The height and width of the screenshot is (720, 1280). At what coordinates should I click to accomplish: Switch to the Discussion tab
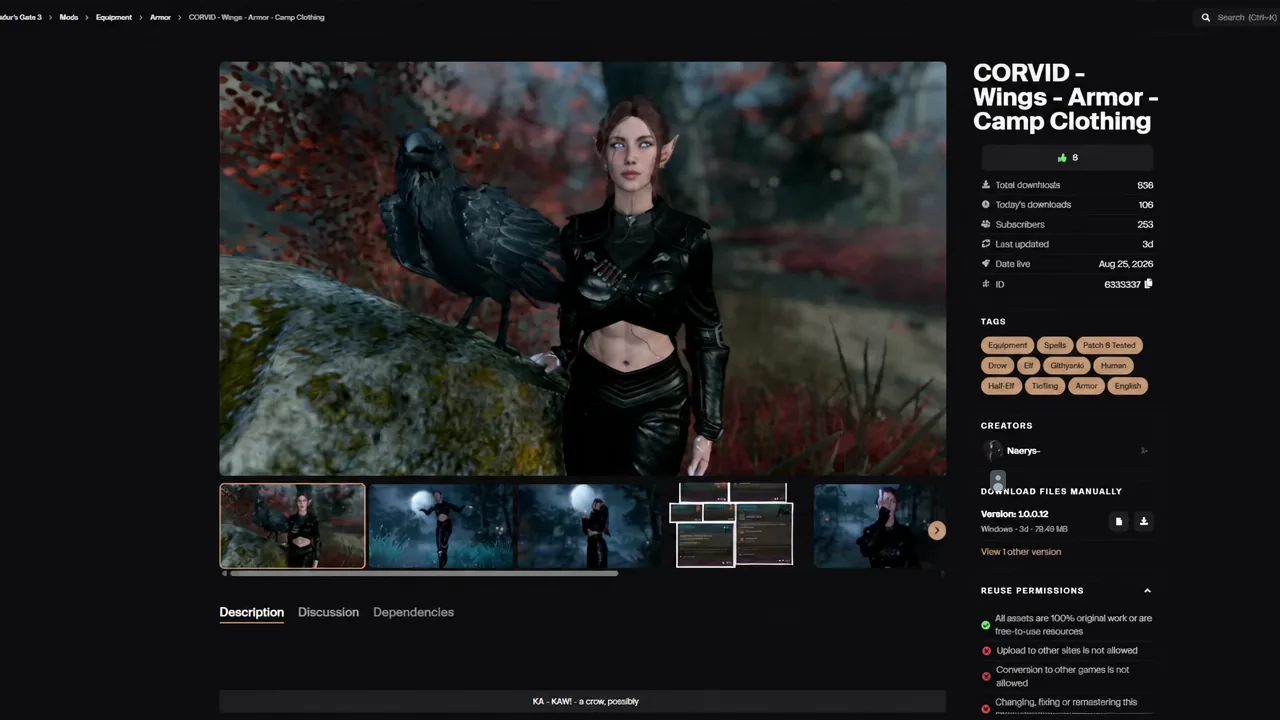[328, 612]
